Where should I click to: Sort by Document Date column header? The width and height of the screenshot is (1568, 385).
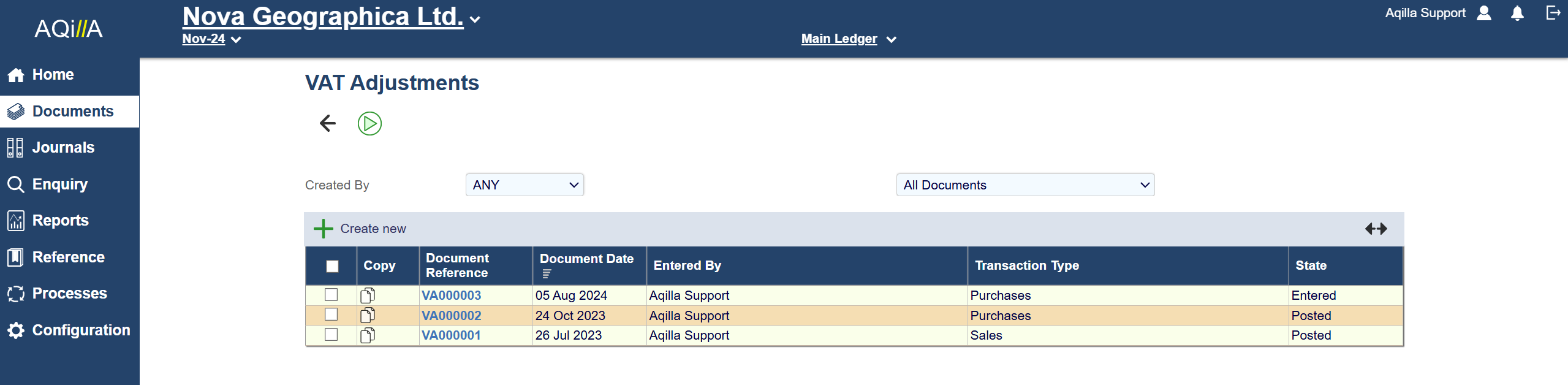coord(586,259)
